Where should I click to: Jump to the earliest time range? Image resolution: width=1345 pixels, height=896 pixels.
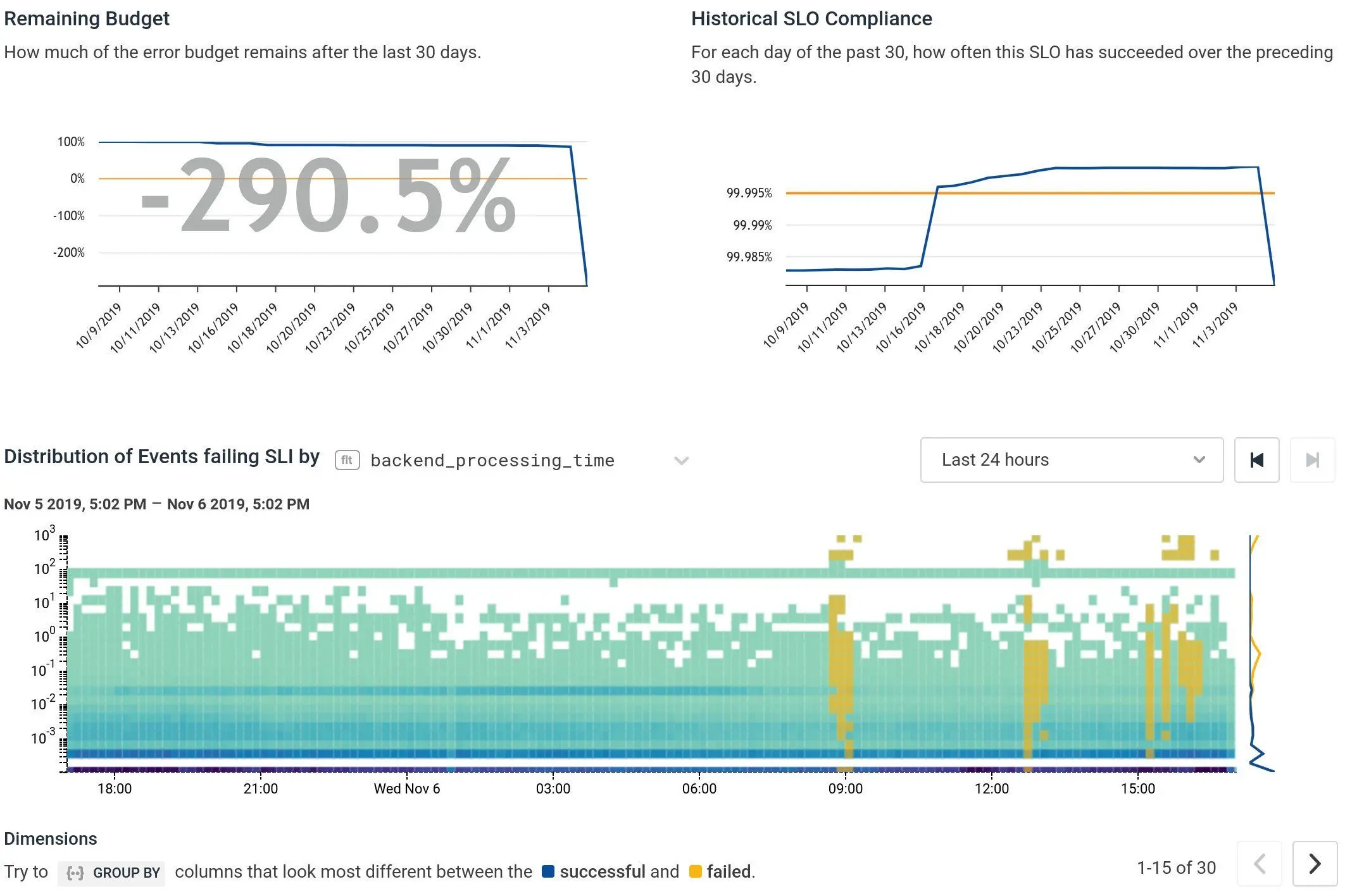(1256, 460)
